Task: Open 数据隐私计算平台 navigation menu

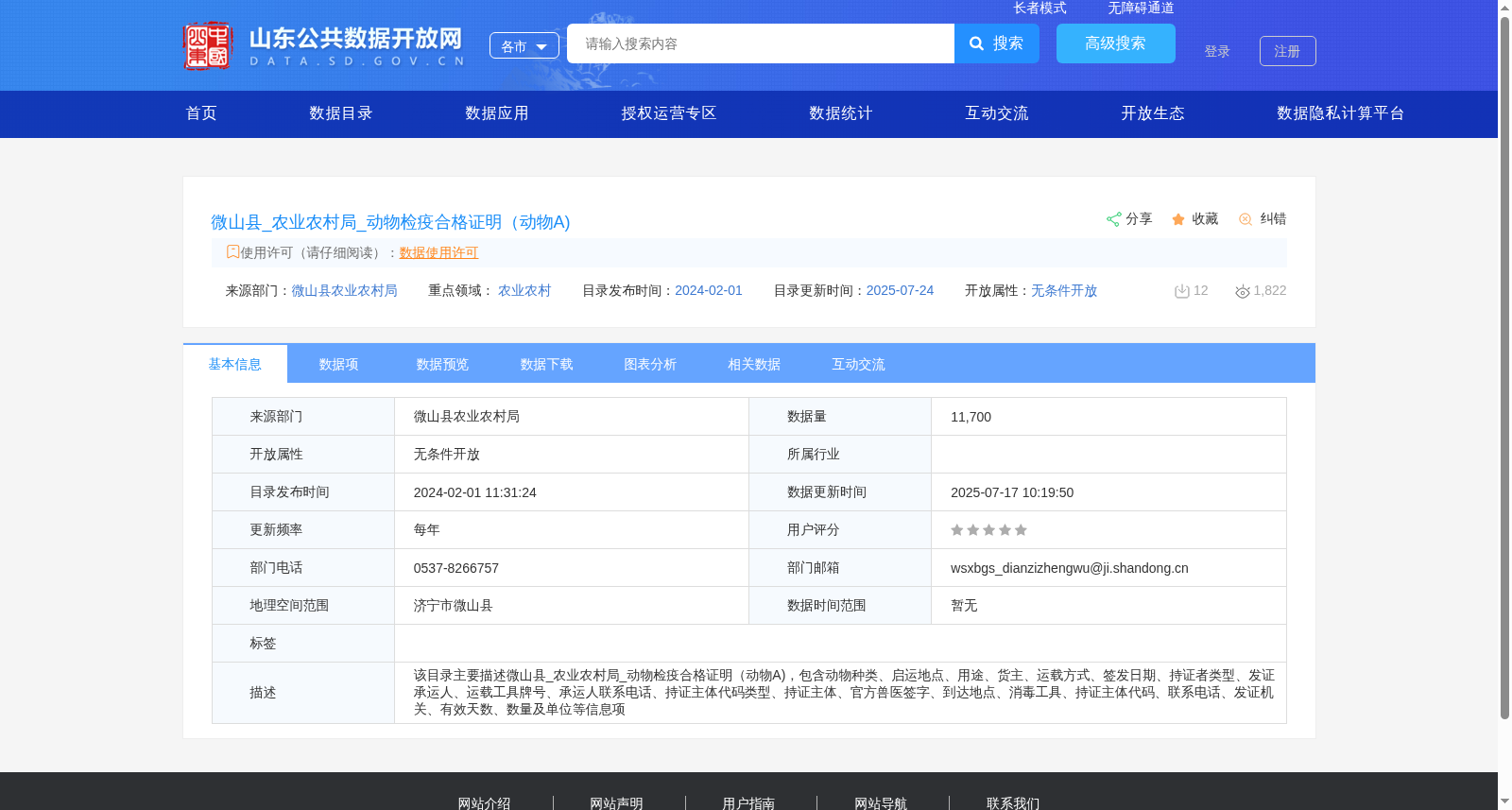Action: click(1341, 113)
